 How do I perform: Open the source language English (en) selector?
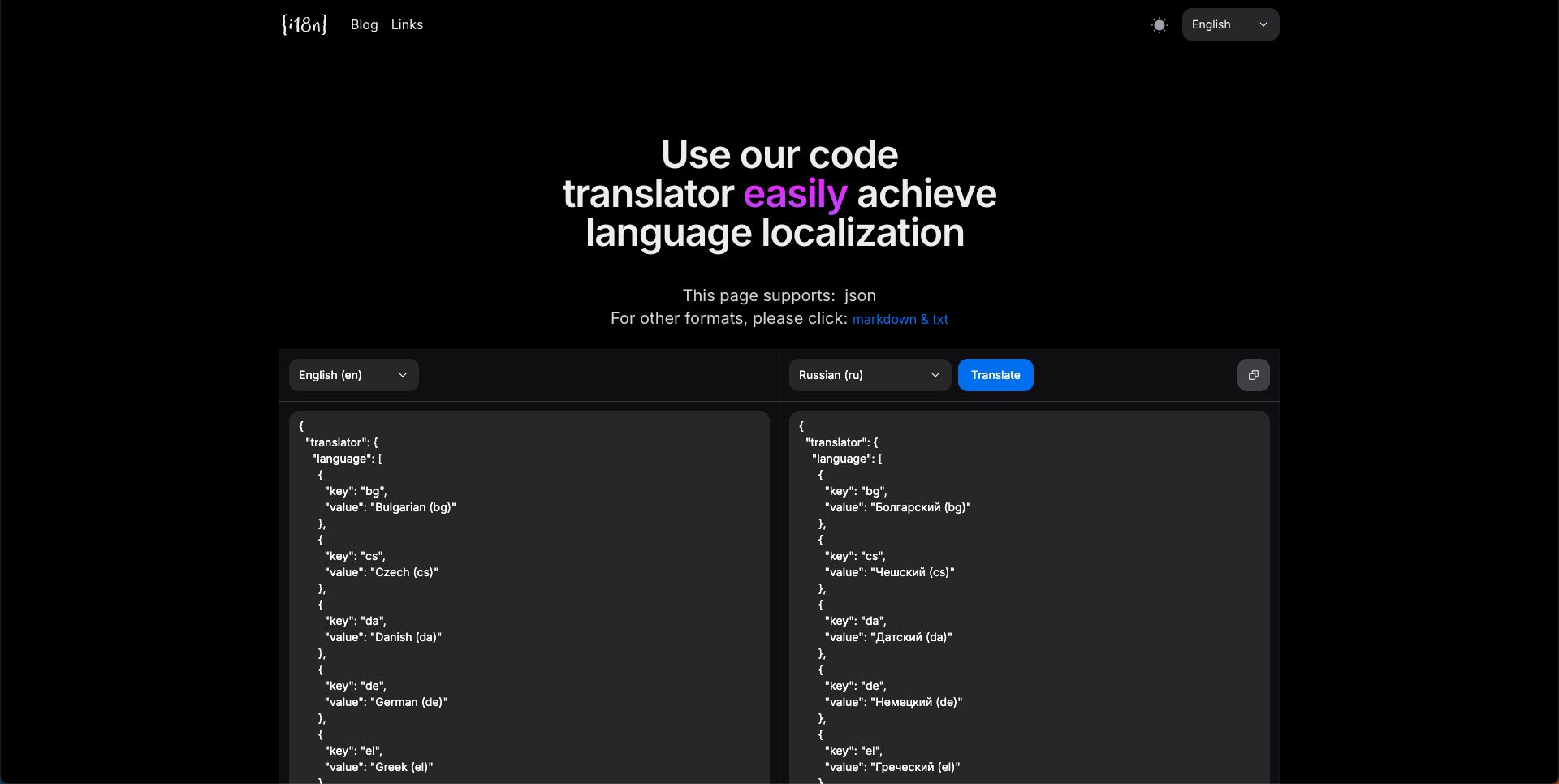coord(353,375)
